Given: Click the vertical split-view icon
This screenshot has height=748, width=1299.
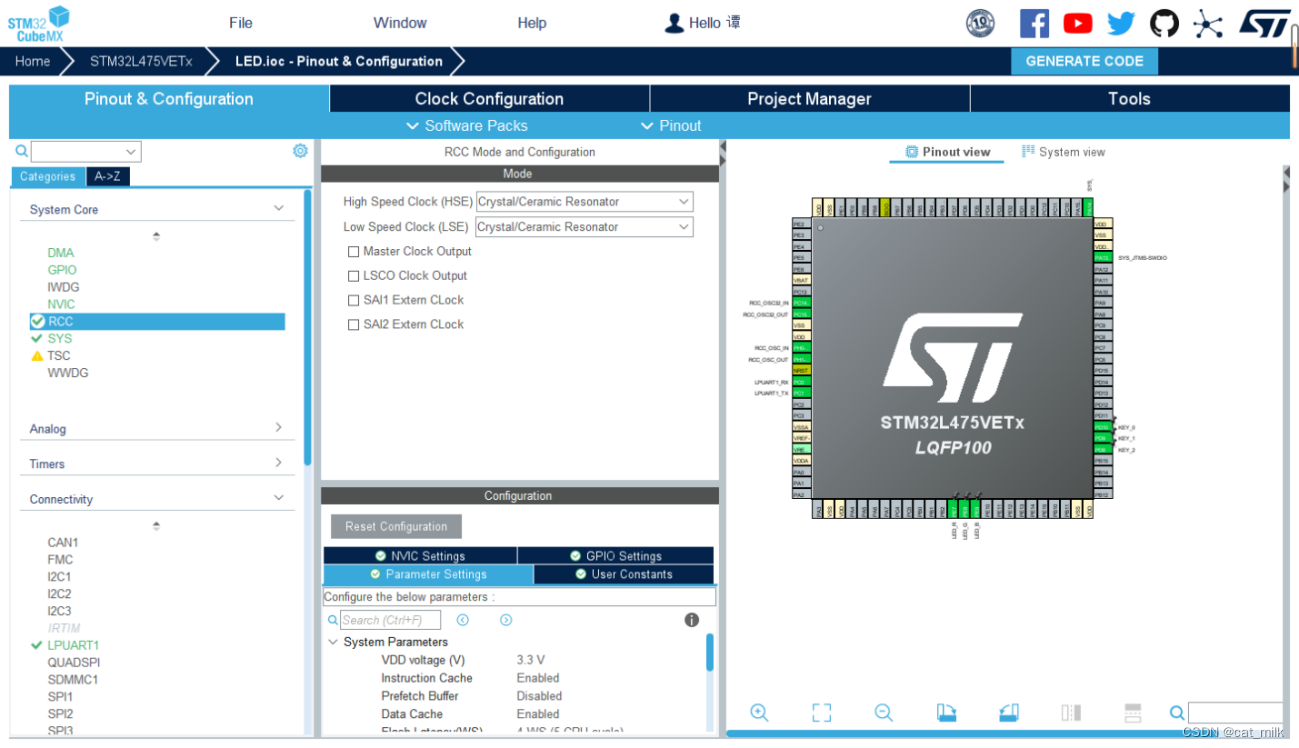Looking at the screenshot, I should (1071, 713).
